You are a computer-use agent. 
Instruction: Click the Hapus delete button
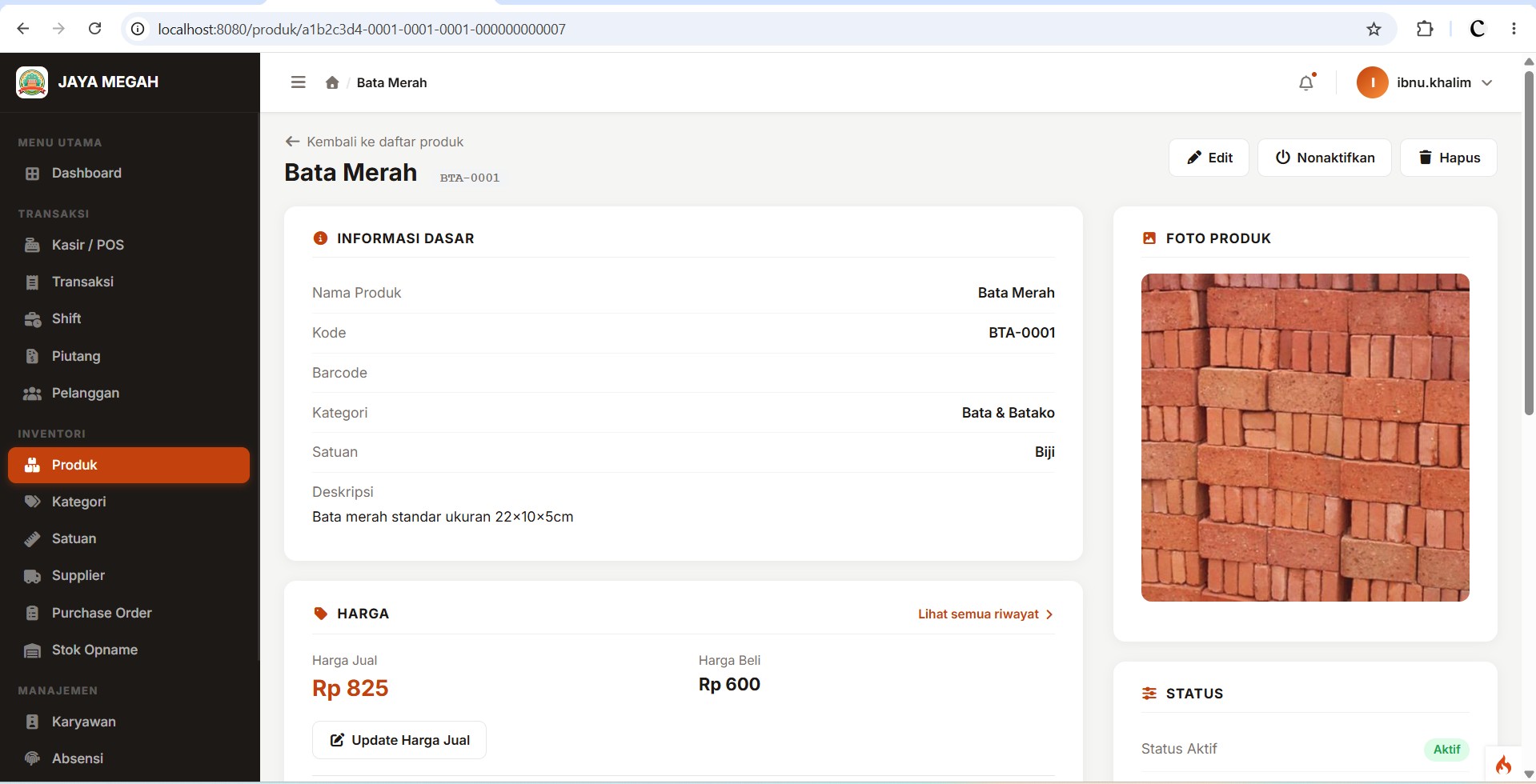[1448, 158]
